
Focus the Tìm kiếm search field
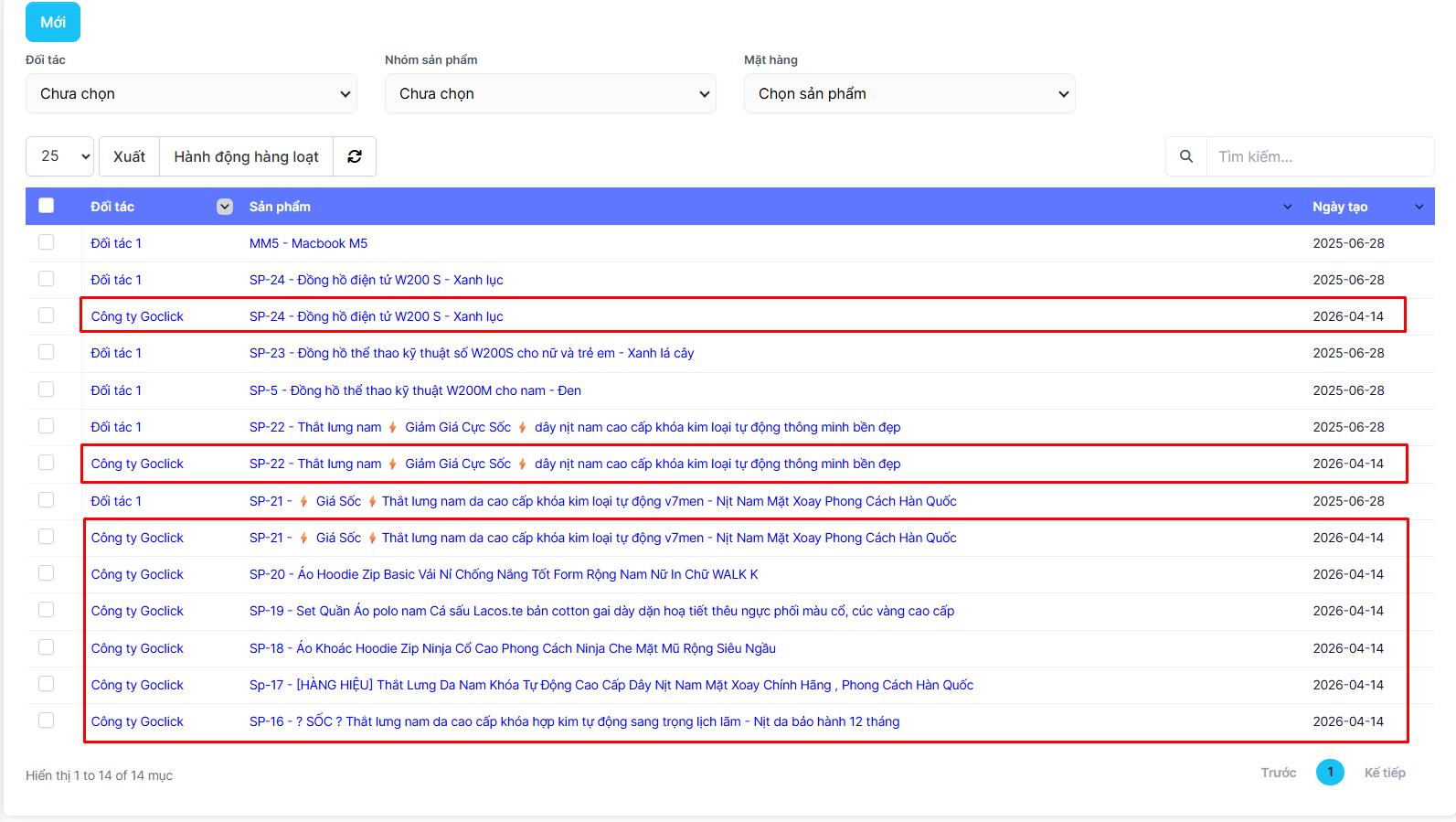[1319, 156]
